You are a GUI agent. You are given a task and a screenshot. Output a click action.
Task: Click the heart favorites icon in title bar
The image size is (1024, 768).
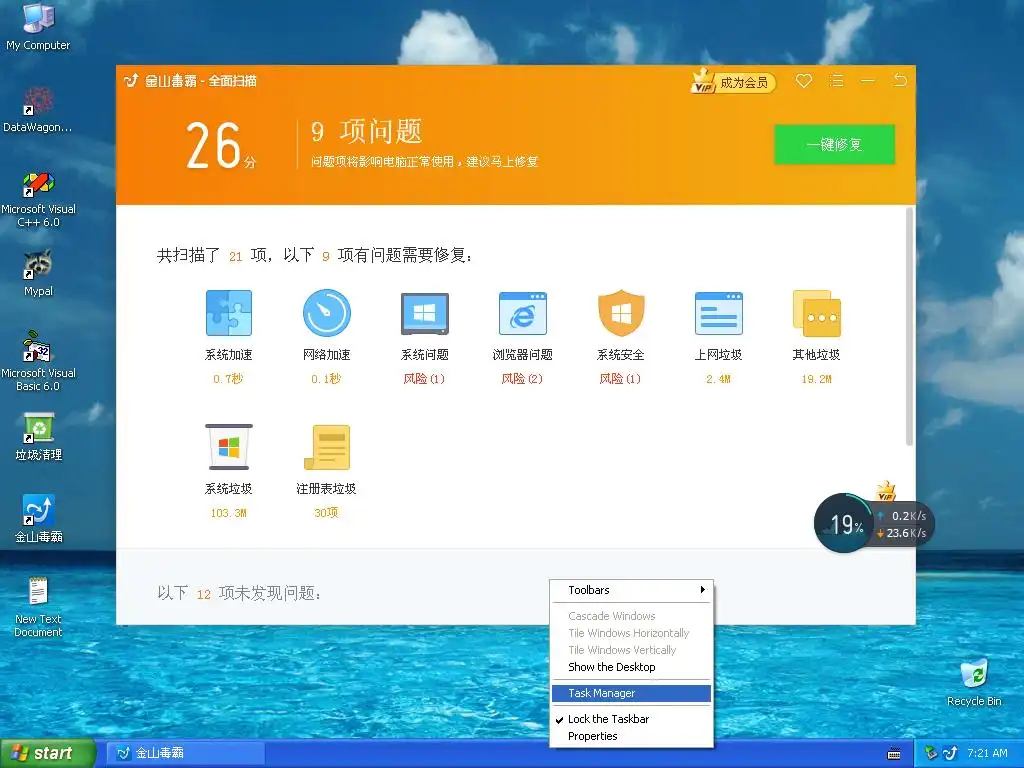click(x=804, y=81)
